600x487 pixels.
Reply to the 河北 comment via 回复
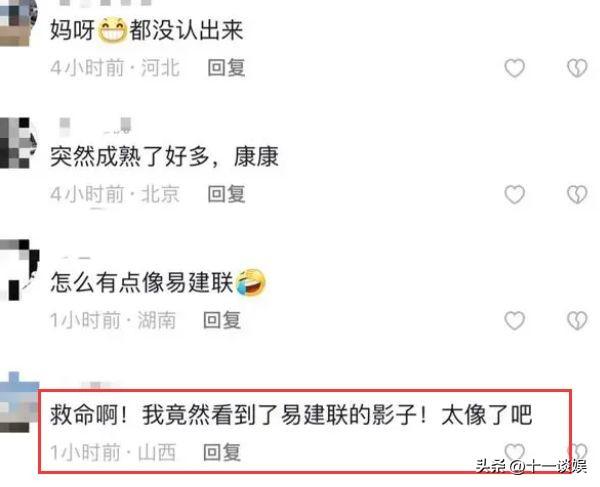226,68
